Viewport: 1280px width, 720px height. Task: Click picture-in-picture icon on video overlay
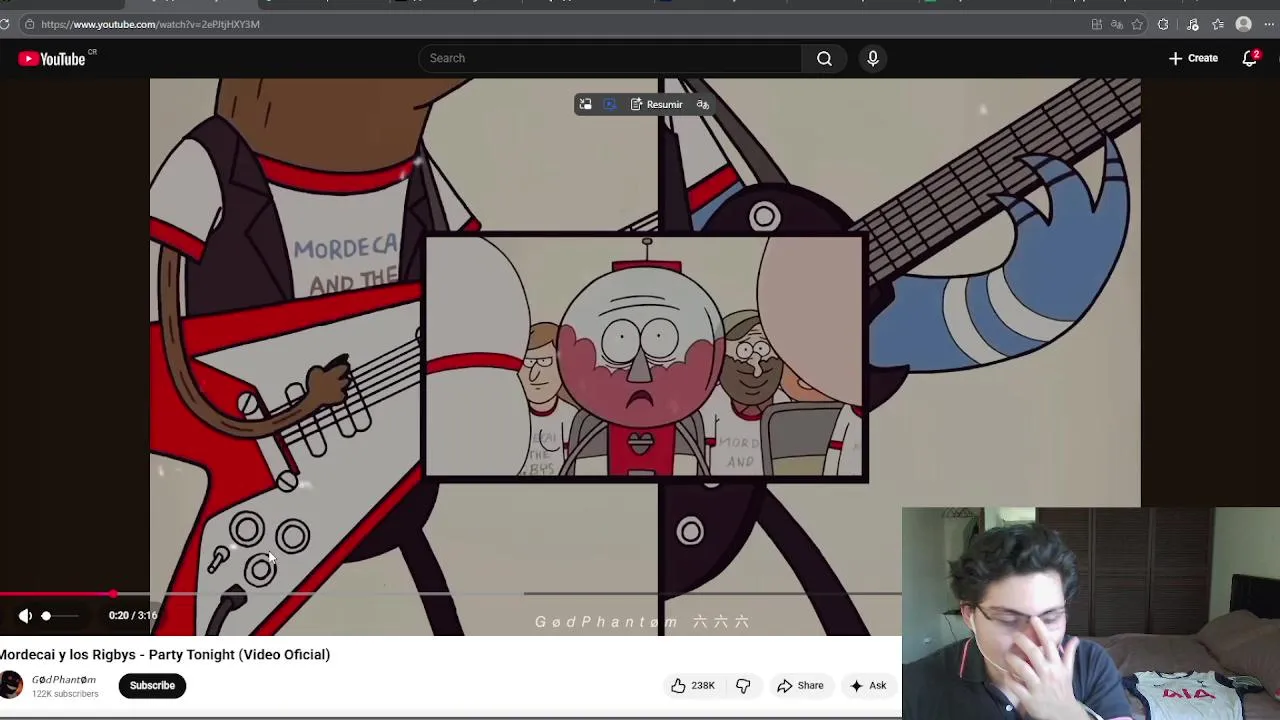(585, 104)
